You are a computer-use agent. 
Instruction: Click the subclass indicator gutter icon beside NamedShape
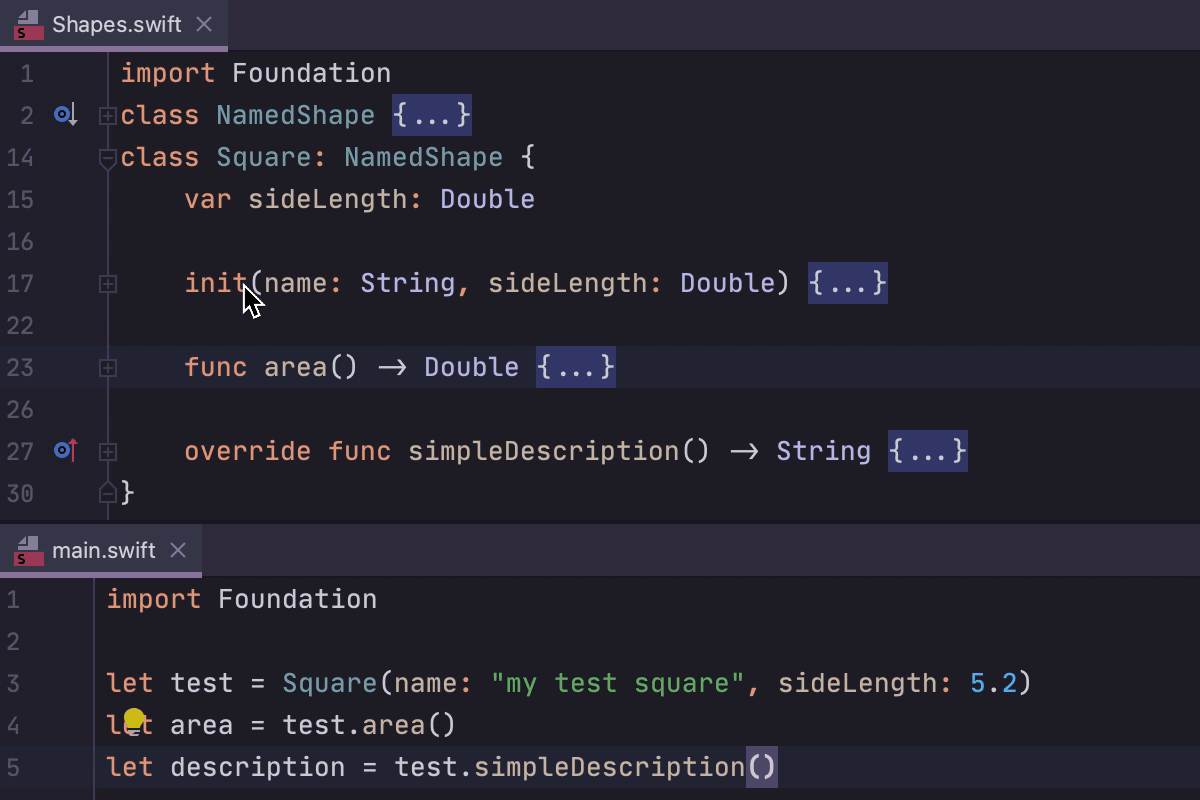tap(64, 114)
